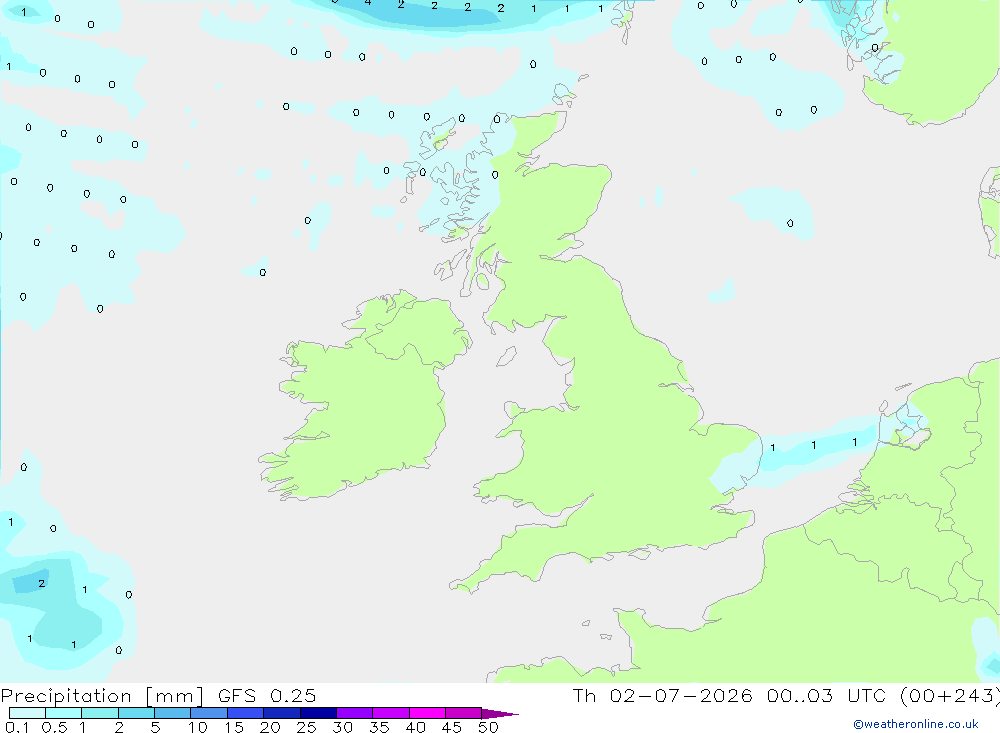Click the "2" value in patch southwest of Ireland

pos(41,583)
